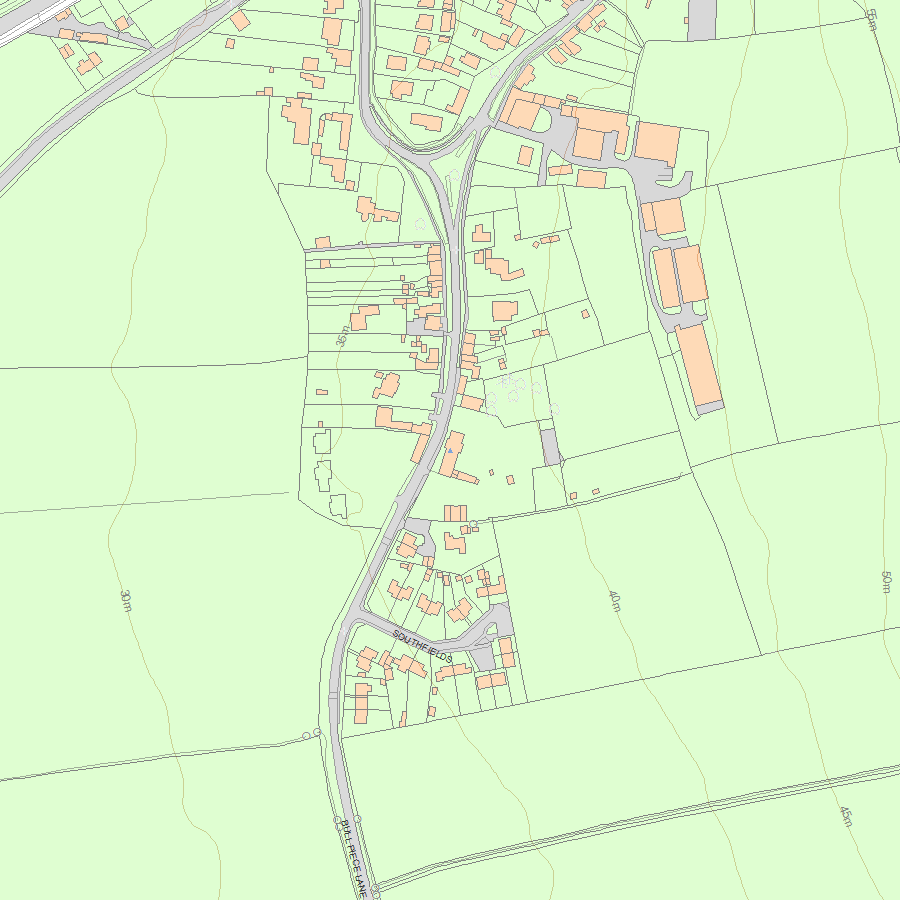Click the SOUTHFIELDS street name label
This screenshot has height=900, width=900.
point(423,646)
